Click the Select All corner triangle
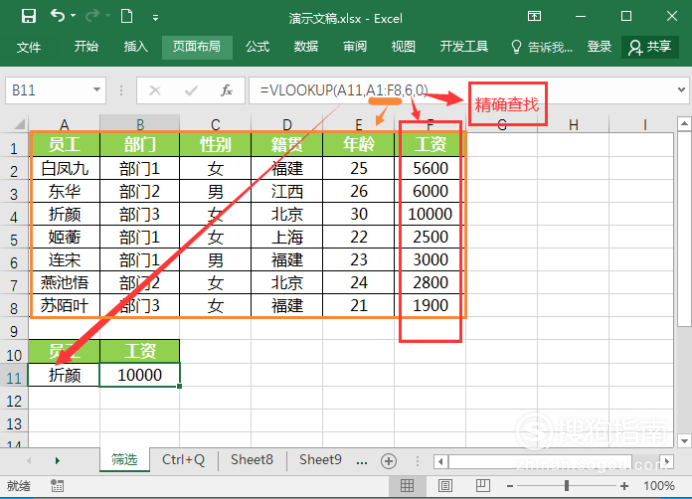Image resolution: width=692 pixels, height=499 pixels. coord(19,124)
